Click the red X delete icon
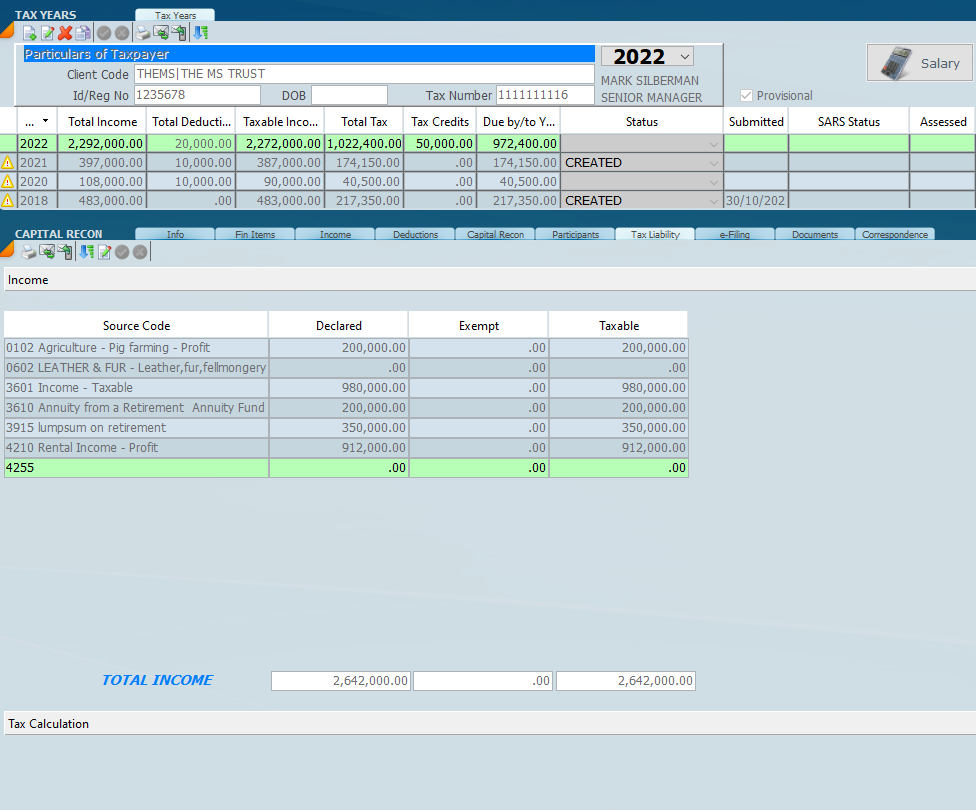Image resolution: width=976 pixels, height=810 pixels. (65, 33)
